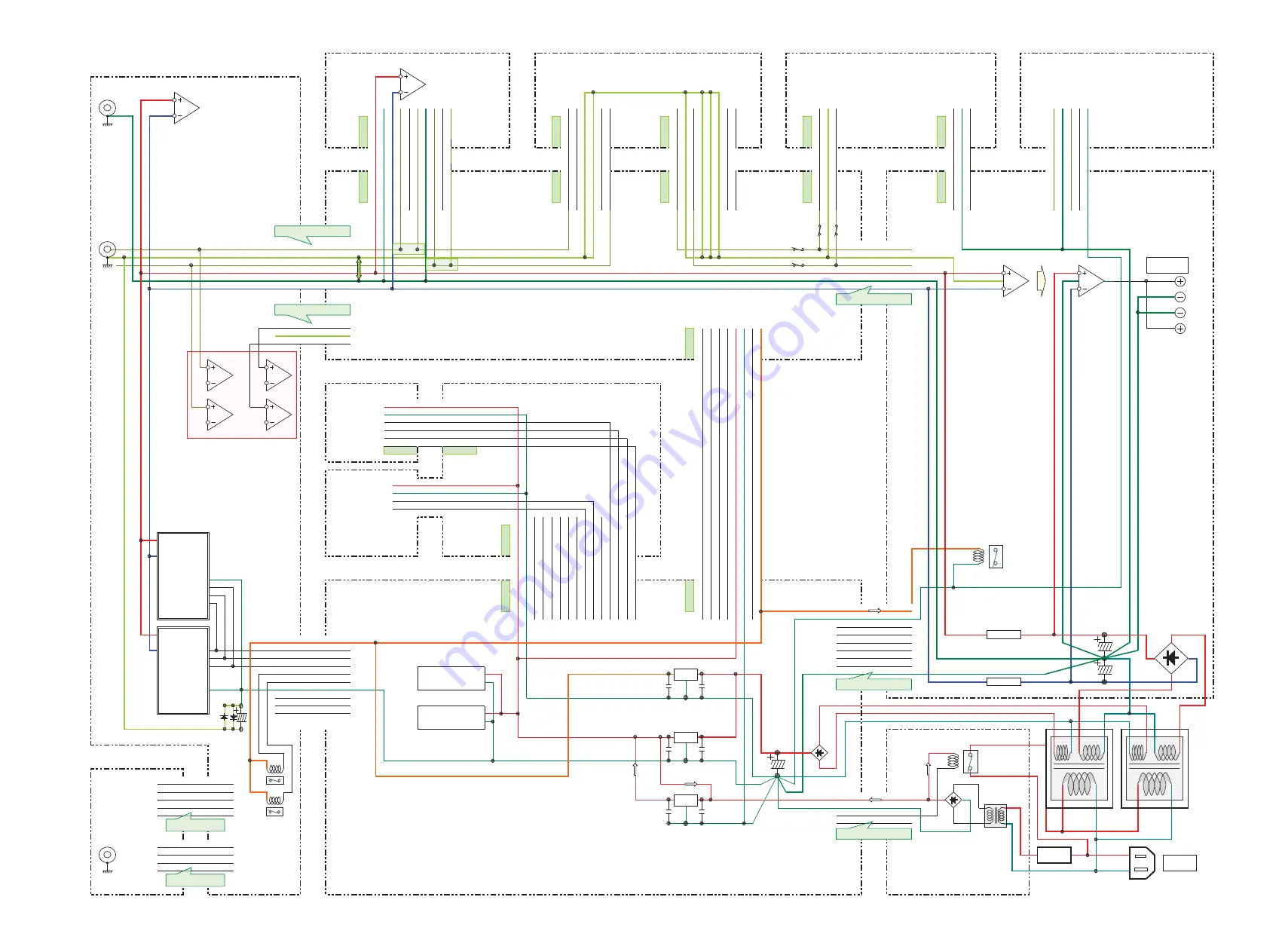Select the small transformer beside the lower rectifier
Screen dimensions: 1282x952
point(996,816)
